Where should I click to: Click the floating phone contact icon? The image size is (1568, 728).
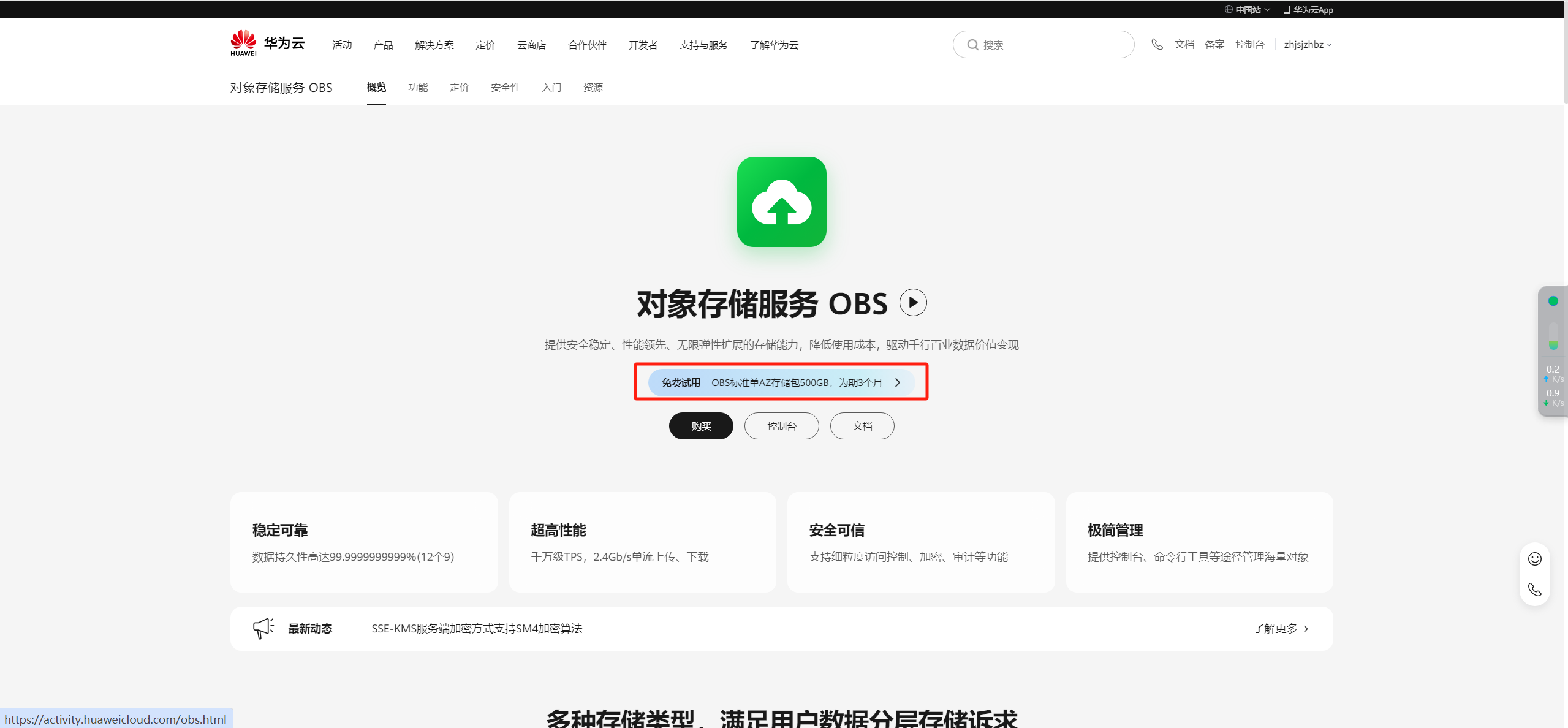(1534, 590)
